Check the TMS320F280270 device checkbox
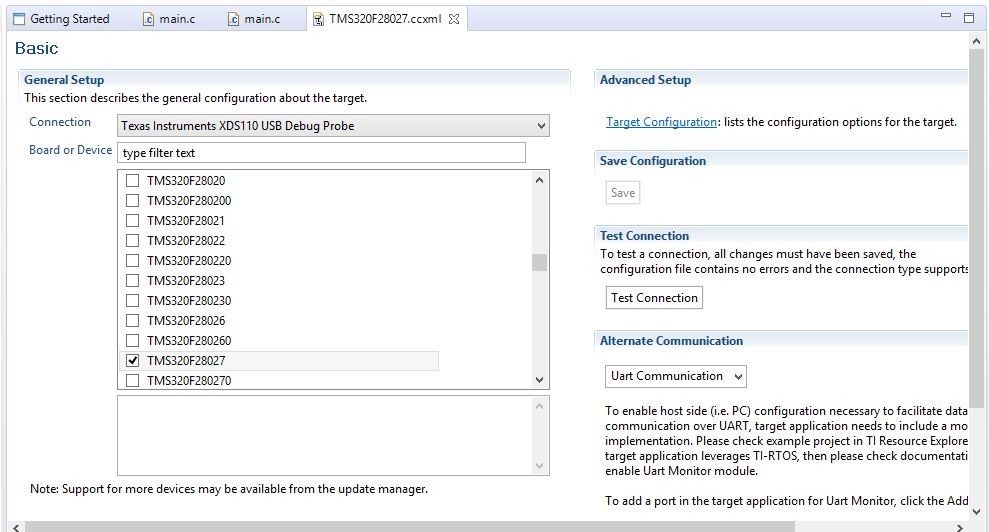989x532 pixels. (x=132, y=381)
